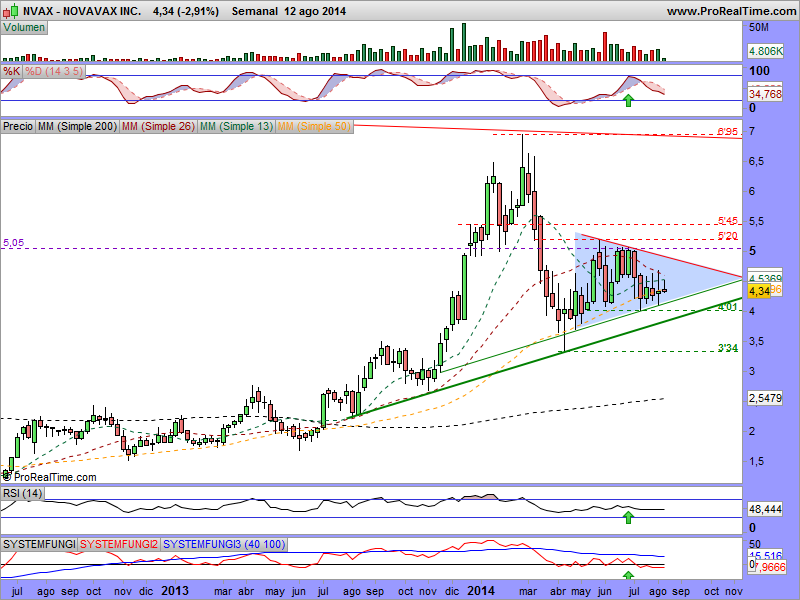Select the MM (Simple 50) moving average label
800x600 pixels.
[314, 126]
